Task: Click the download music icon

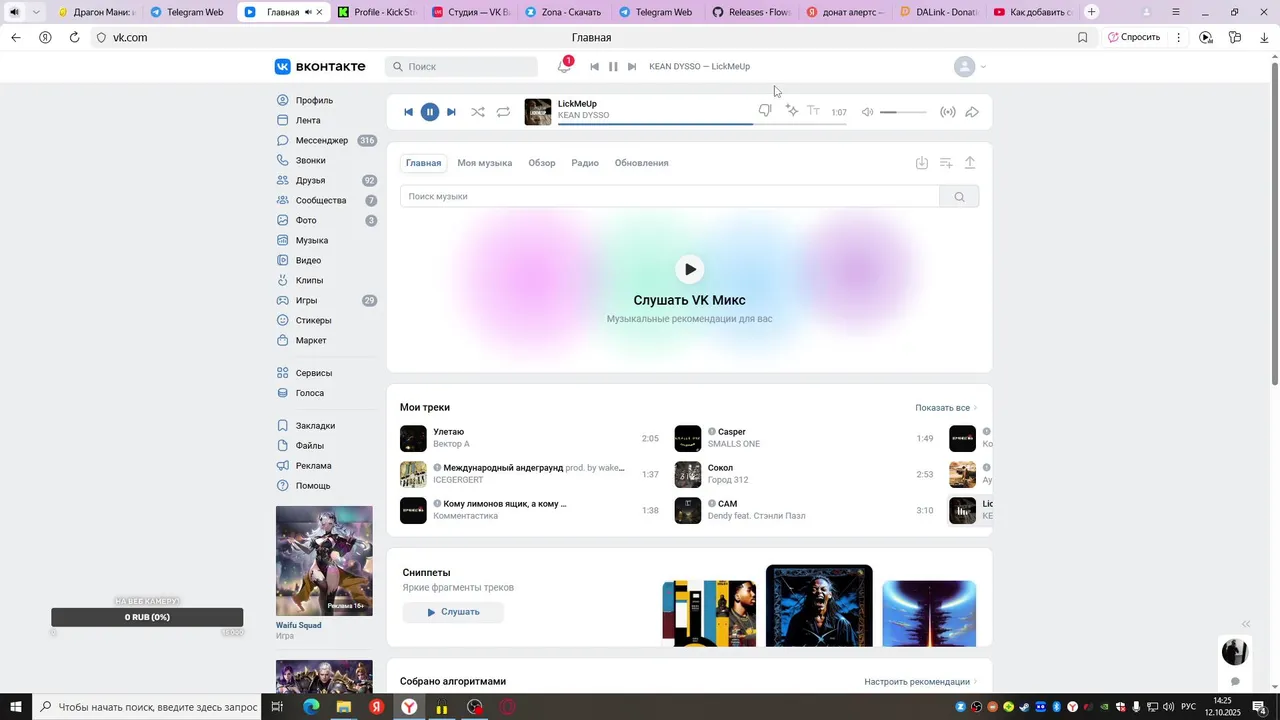Action: 922,163
